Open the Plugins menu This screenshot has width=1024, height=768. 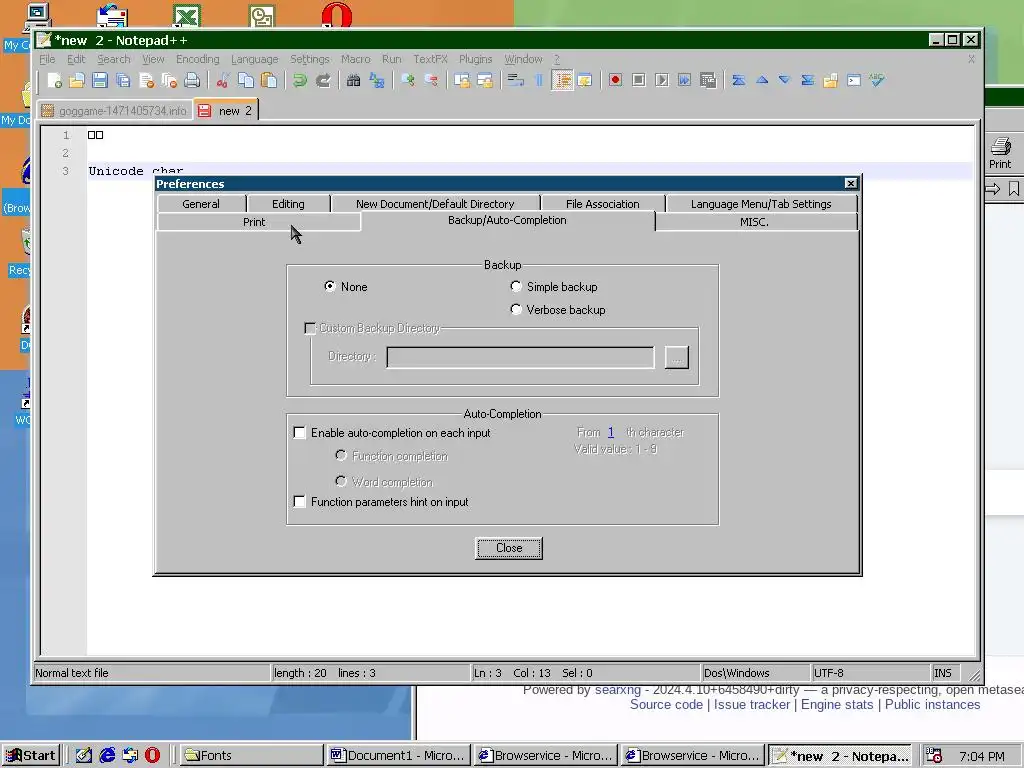pyautogui.click(x=475, y=59)
